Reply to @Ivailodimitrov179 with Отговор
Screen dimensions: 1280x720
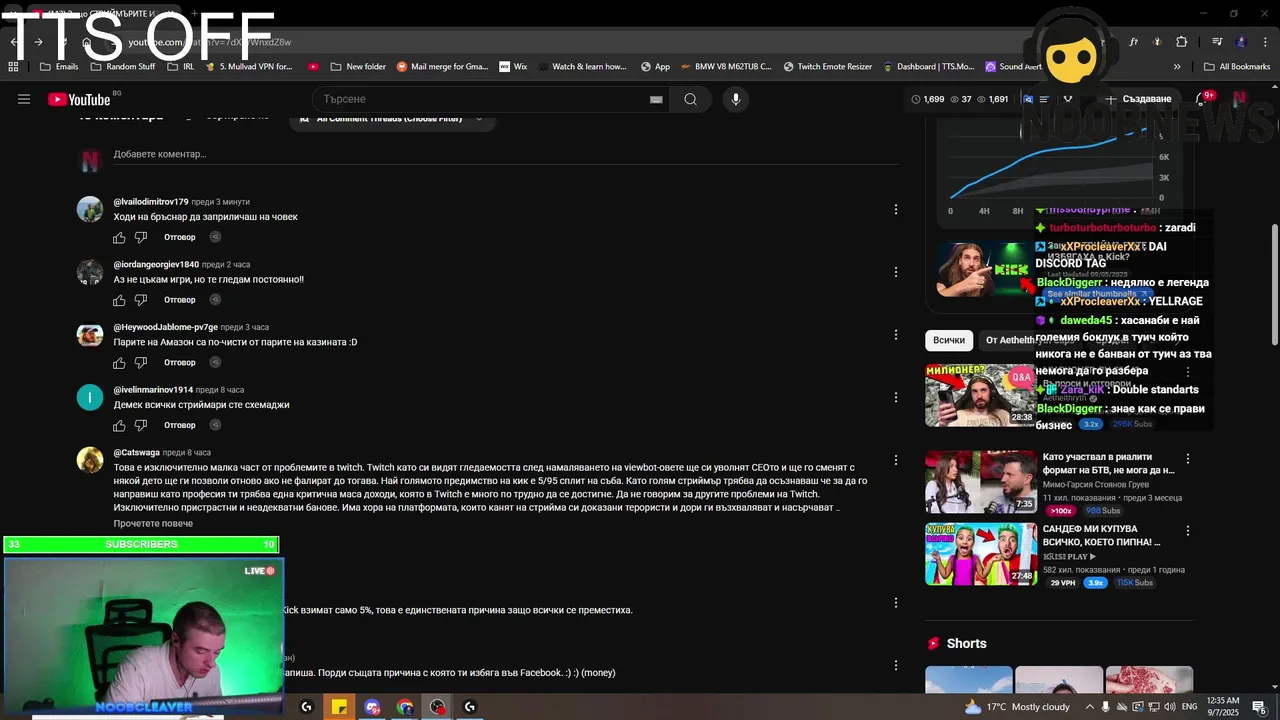tap(180, 237)
